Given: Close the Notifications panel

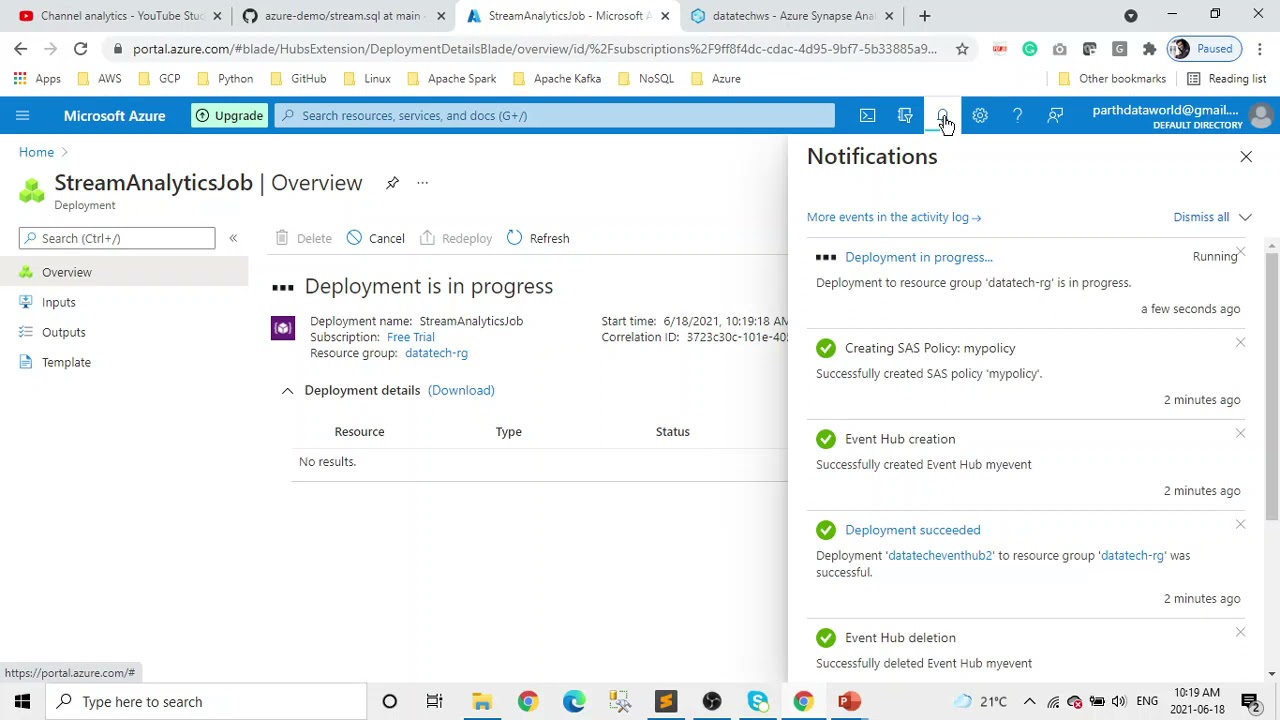Looking at the screenshot, I should [1246, 157].
